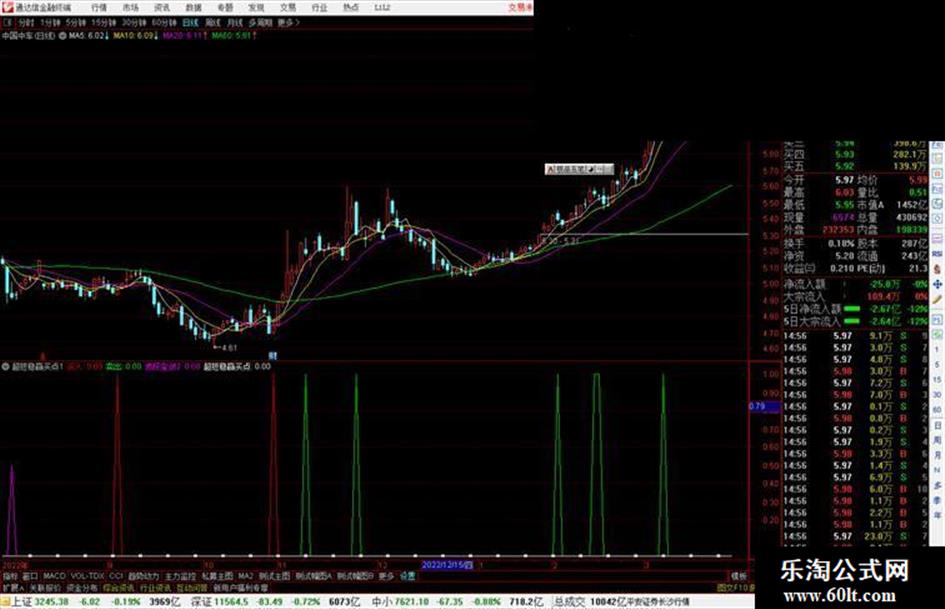This screenshot has width=945, height=609.
Task: Click the 深证 11564.5 index readout
Action: (219, 602)
